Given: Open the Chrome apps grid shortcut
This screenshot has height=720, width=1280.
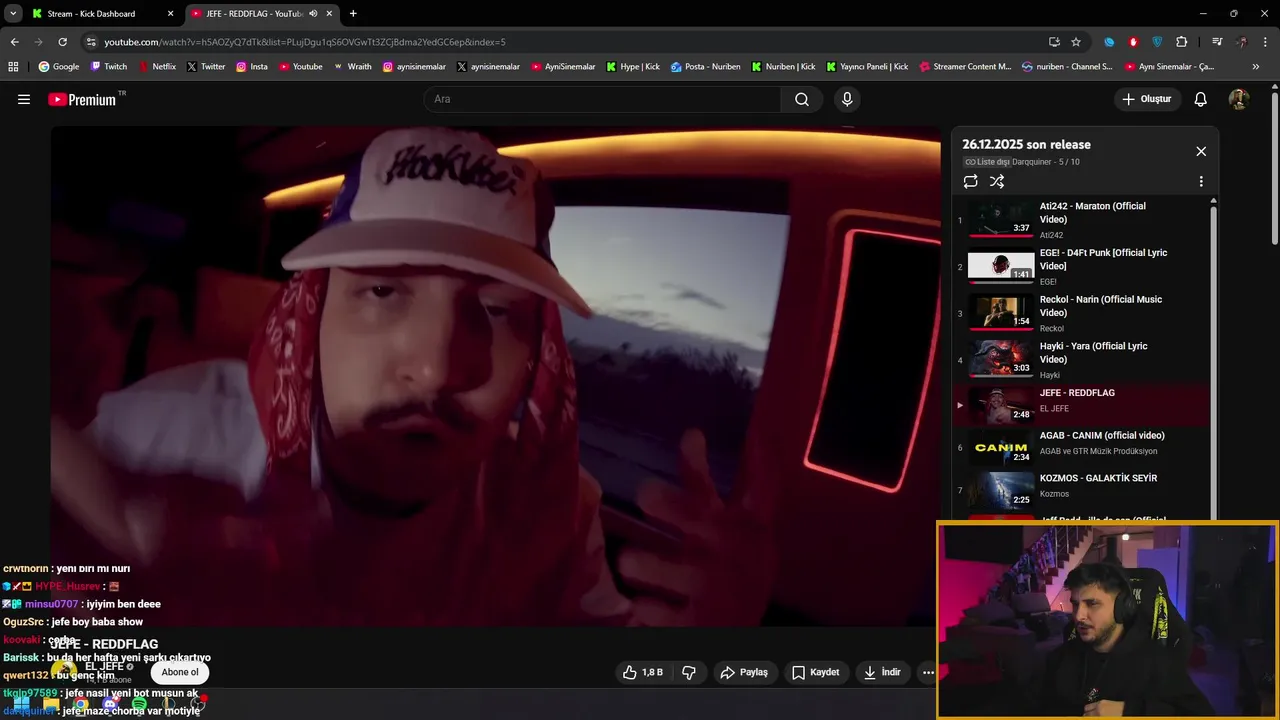Looking at the screenshot, I should tap(13, 67).
